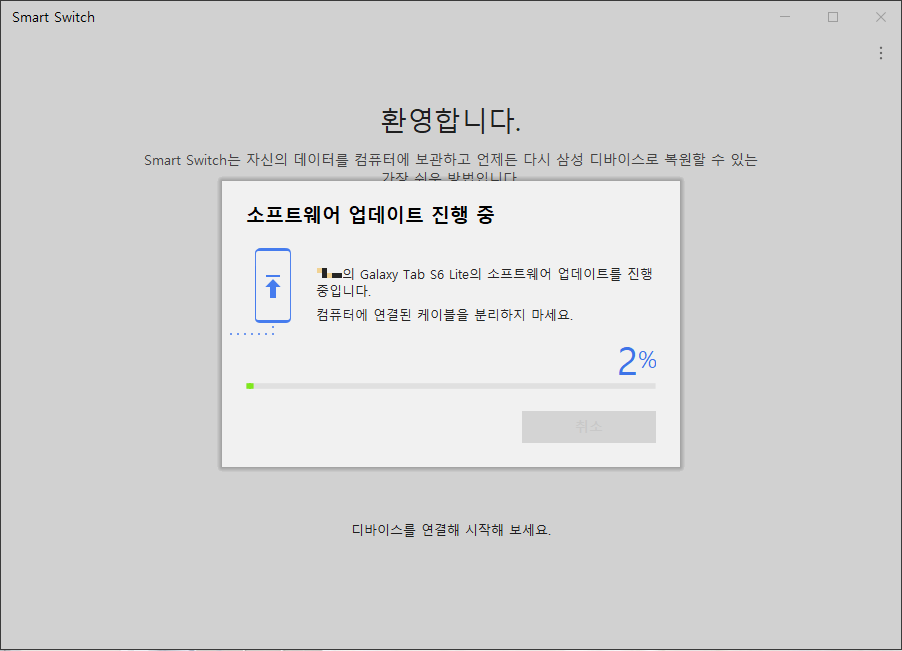Click the 케이블을 분리하지 마세요 warning text
Viewport: 902px width, 651px height.
tap(445, 315)
